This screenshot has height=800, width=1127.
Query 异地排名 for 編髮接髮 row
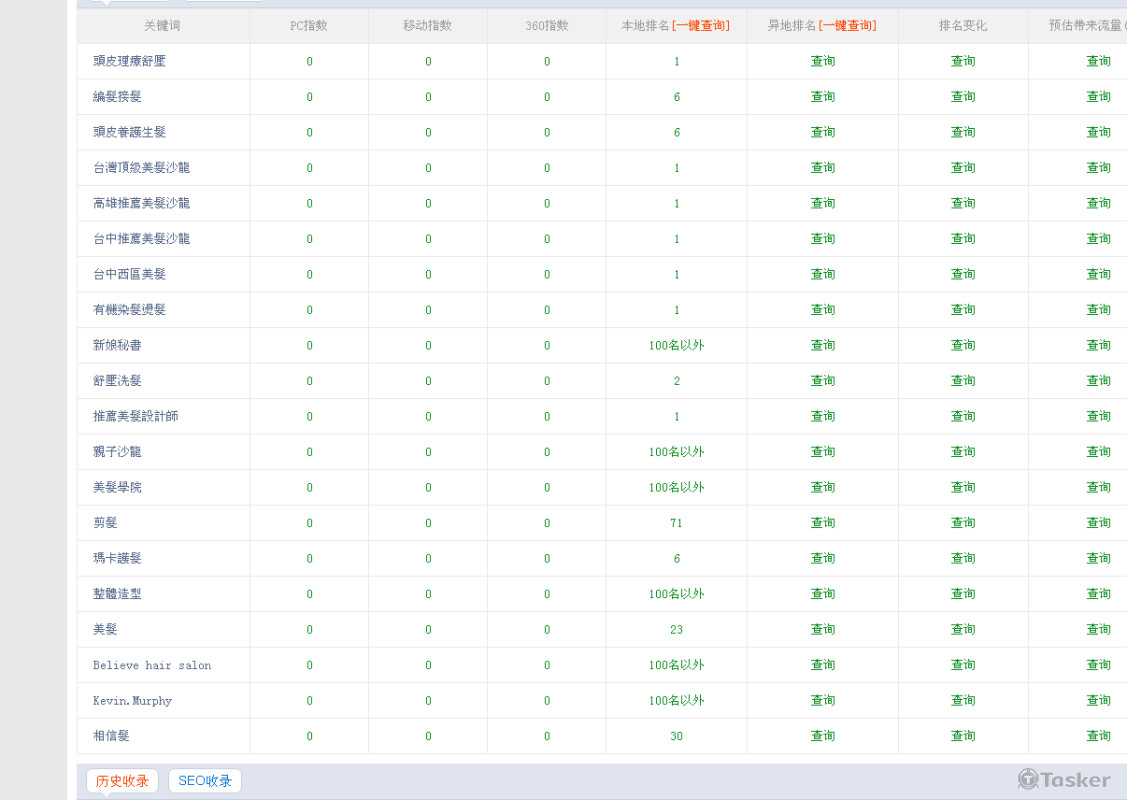click(x=822, y=97)
